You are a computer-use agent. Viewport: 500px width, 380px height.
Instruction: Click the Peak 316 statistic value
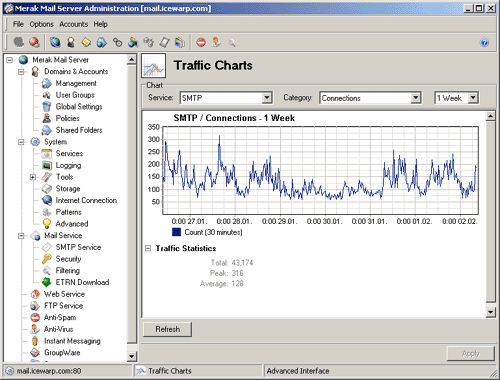pyautogui.click(x=237, y=273)
